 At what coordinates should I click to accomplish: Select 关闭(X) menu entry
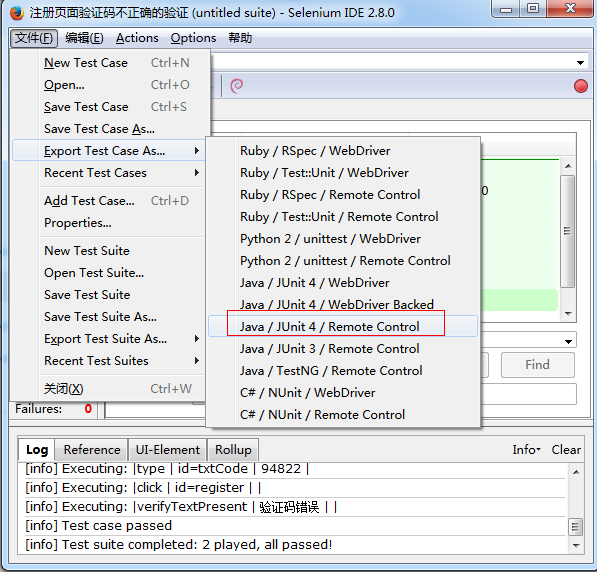pyautogui.click(x=110, y=389)
